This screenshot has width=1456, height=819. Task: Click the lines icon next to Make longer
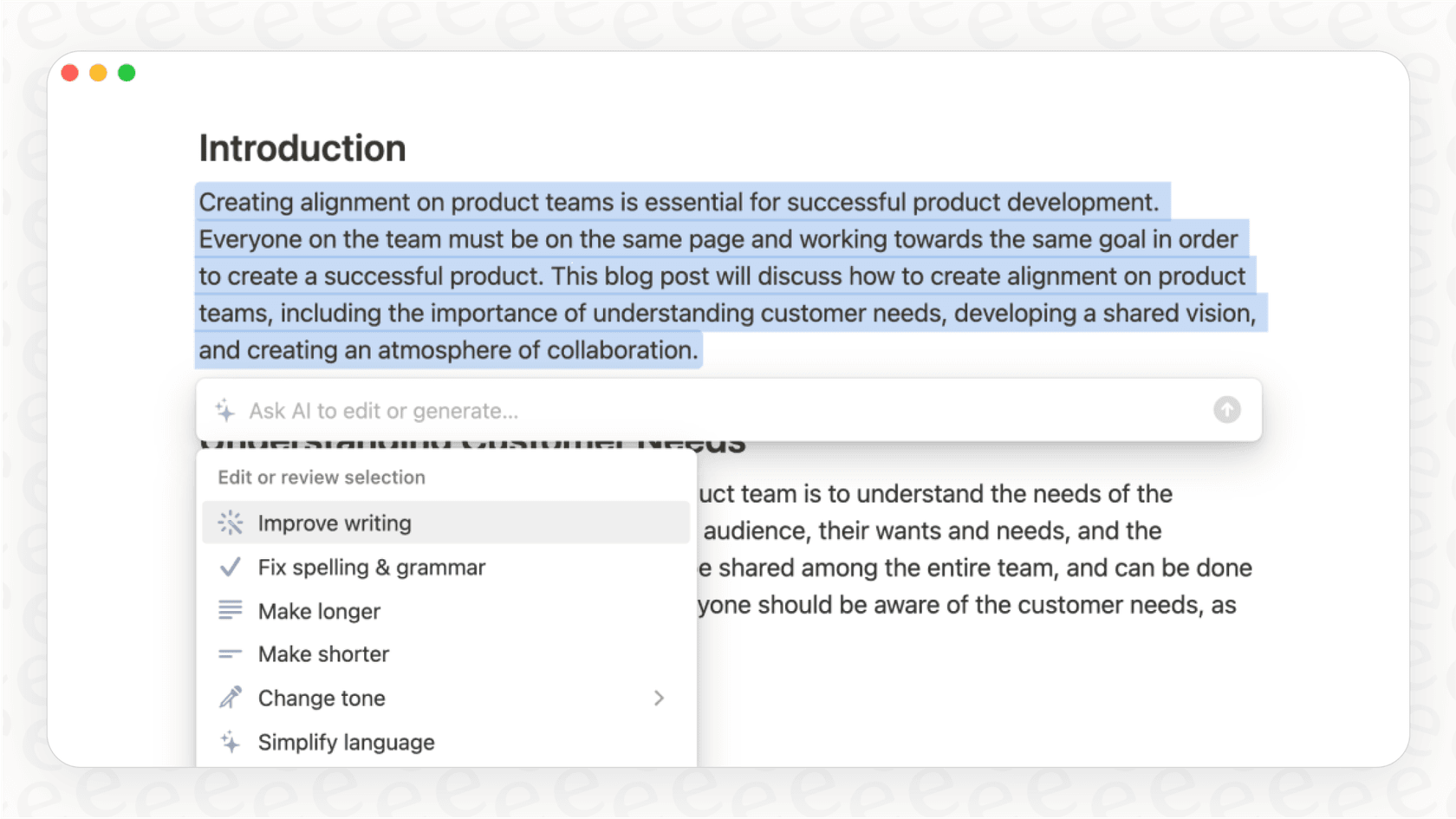tap(231, 610)
